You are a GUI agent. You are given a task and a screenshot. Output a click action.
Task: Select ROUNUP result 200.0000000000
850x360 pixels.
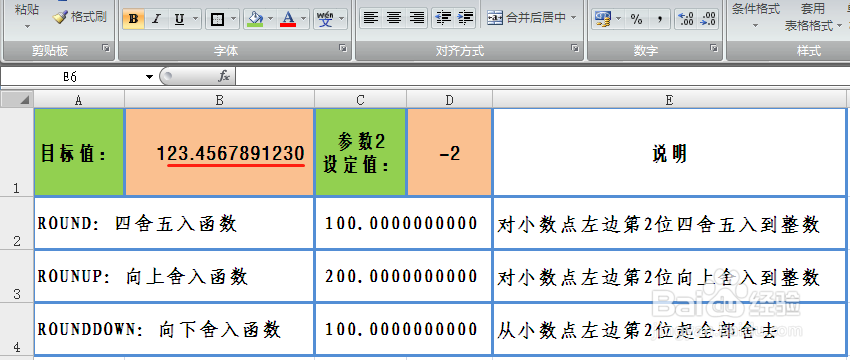403,276
